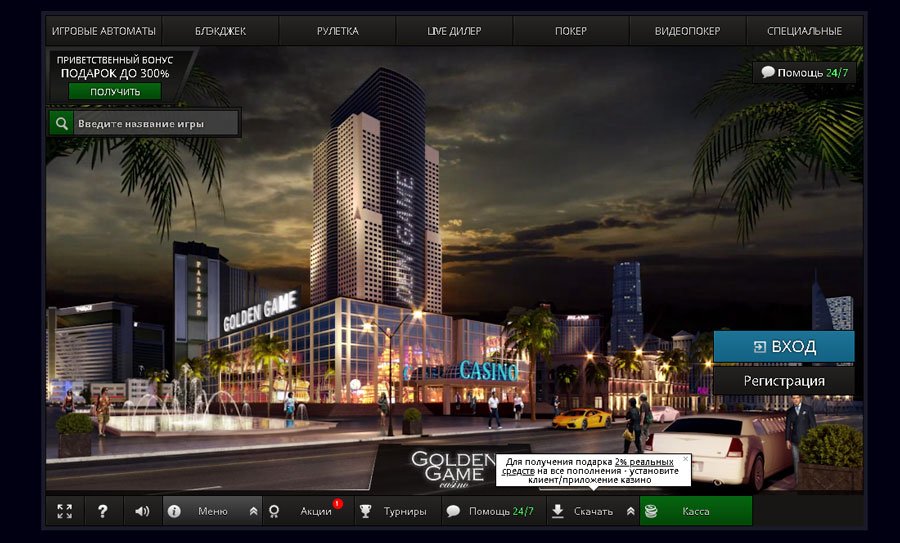This screenshot has height=543, width=900.
Task: Open Акции promotions with notification badge
Action: [x=308, y=511]
